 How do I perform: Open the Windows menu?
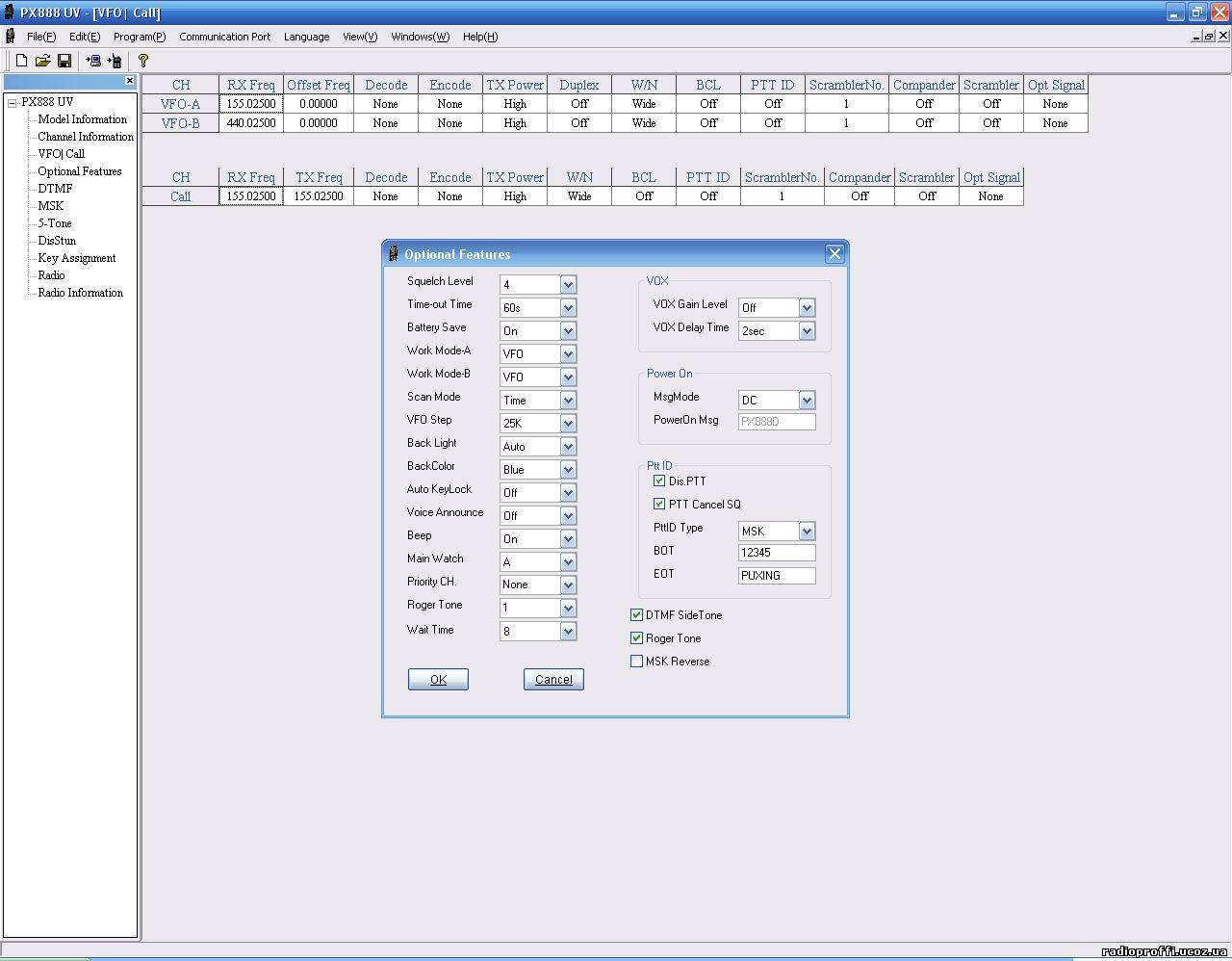[420, 37]
